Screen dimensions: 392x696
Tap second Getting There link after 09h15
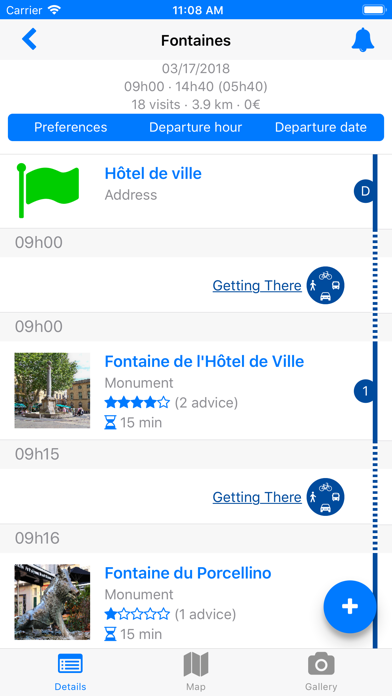click(257, 497)
